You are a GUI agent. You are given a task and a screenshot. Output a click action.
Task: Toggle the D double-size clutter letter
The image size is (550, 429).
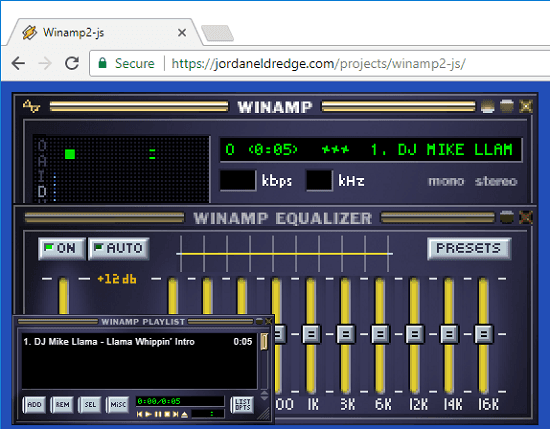tap(42, 191)
